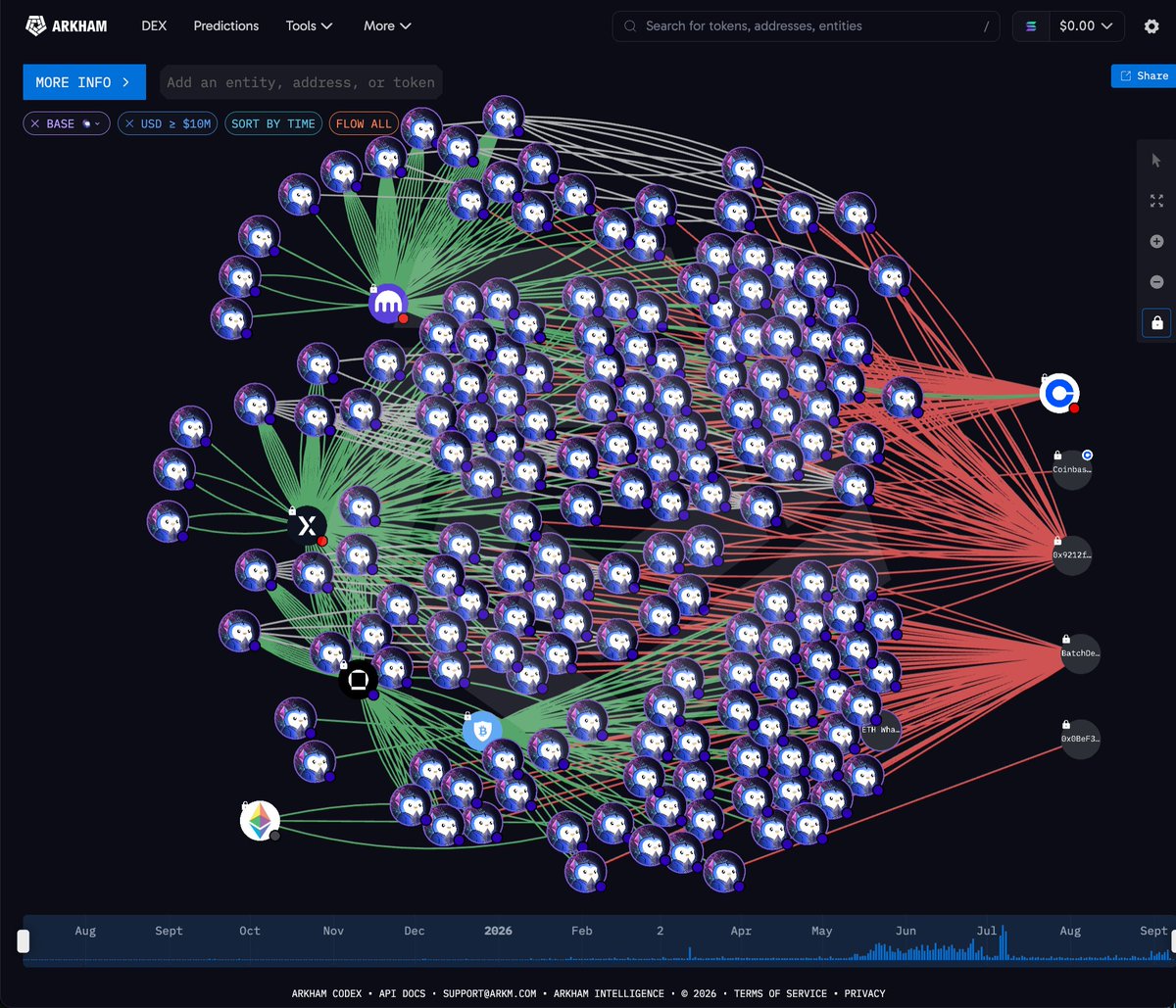The width and height of the screenshot is (1176, 1008).
Task: Toggle SORT BY TIME filter
Action: click(273, 124)
